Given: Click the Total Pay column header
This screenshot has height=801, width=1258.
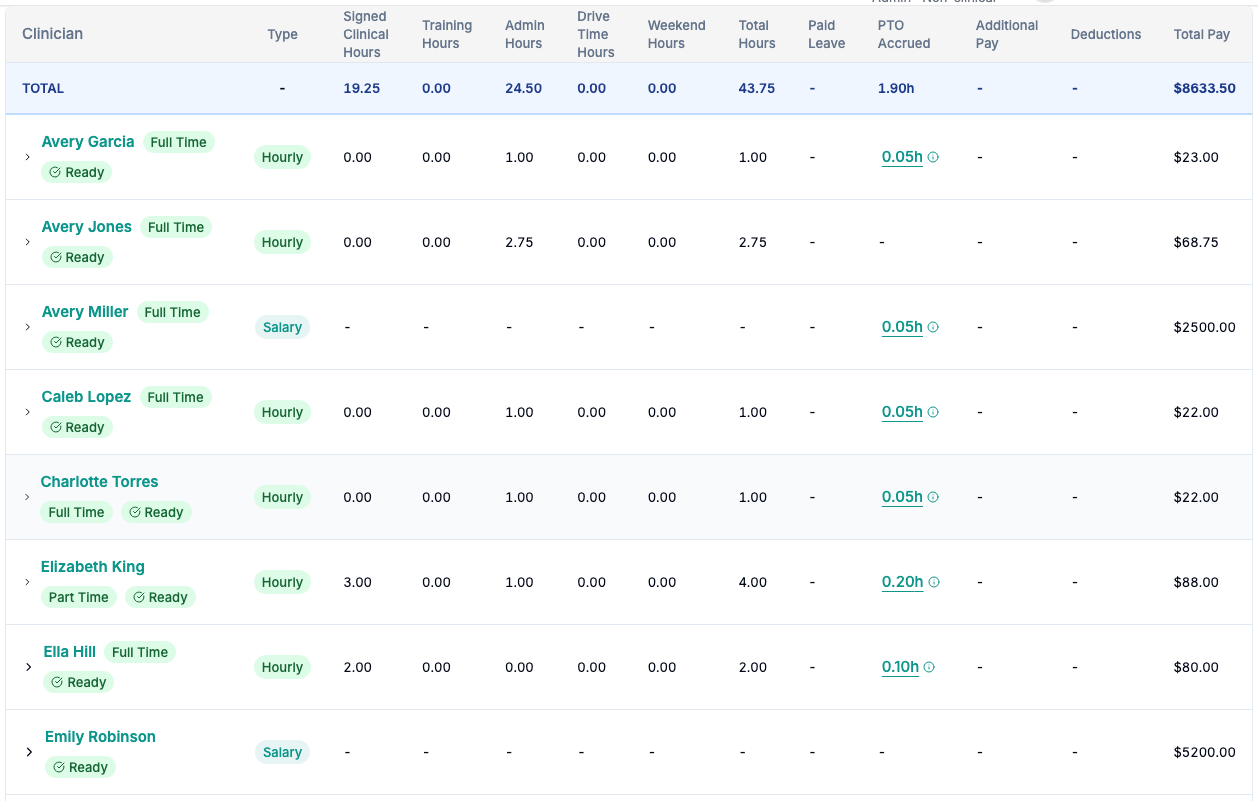Looking at the screenshot, I should 1202,34.
